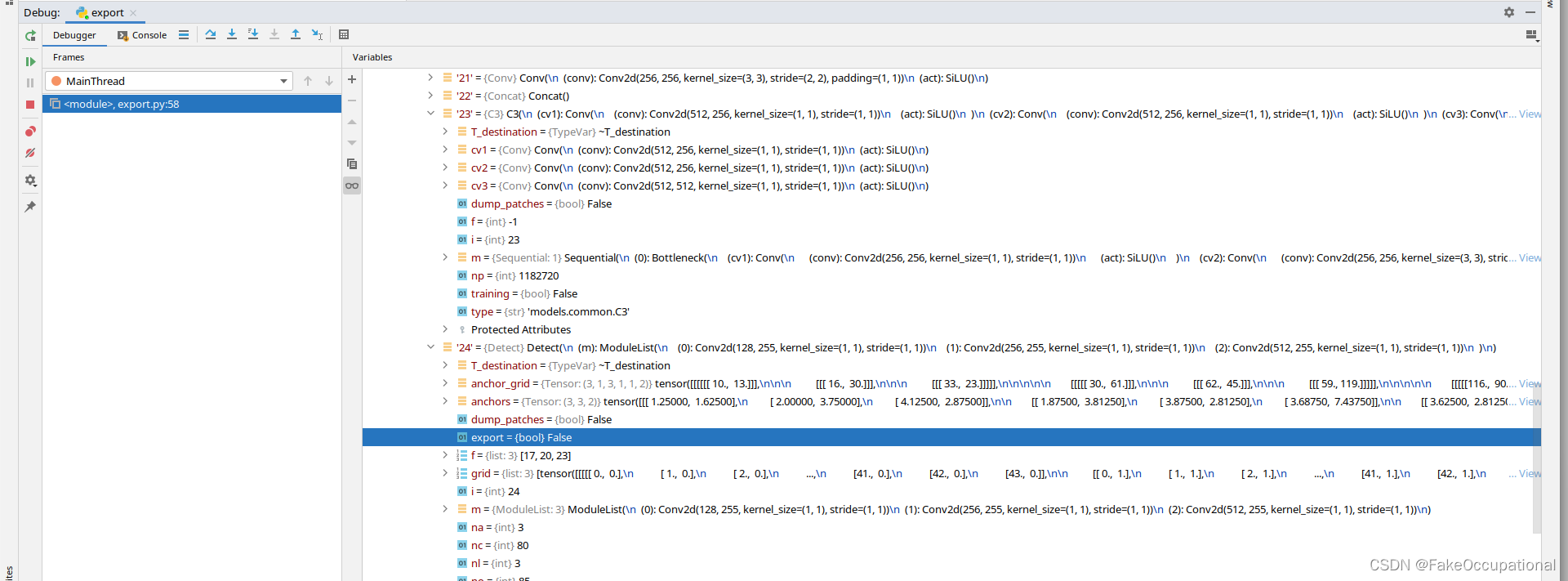The image size is (1568, 581).
Task: Expand the '21' Conv variable
Action: (x=430, y=78)
